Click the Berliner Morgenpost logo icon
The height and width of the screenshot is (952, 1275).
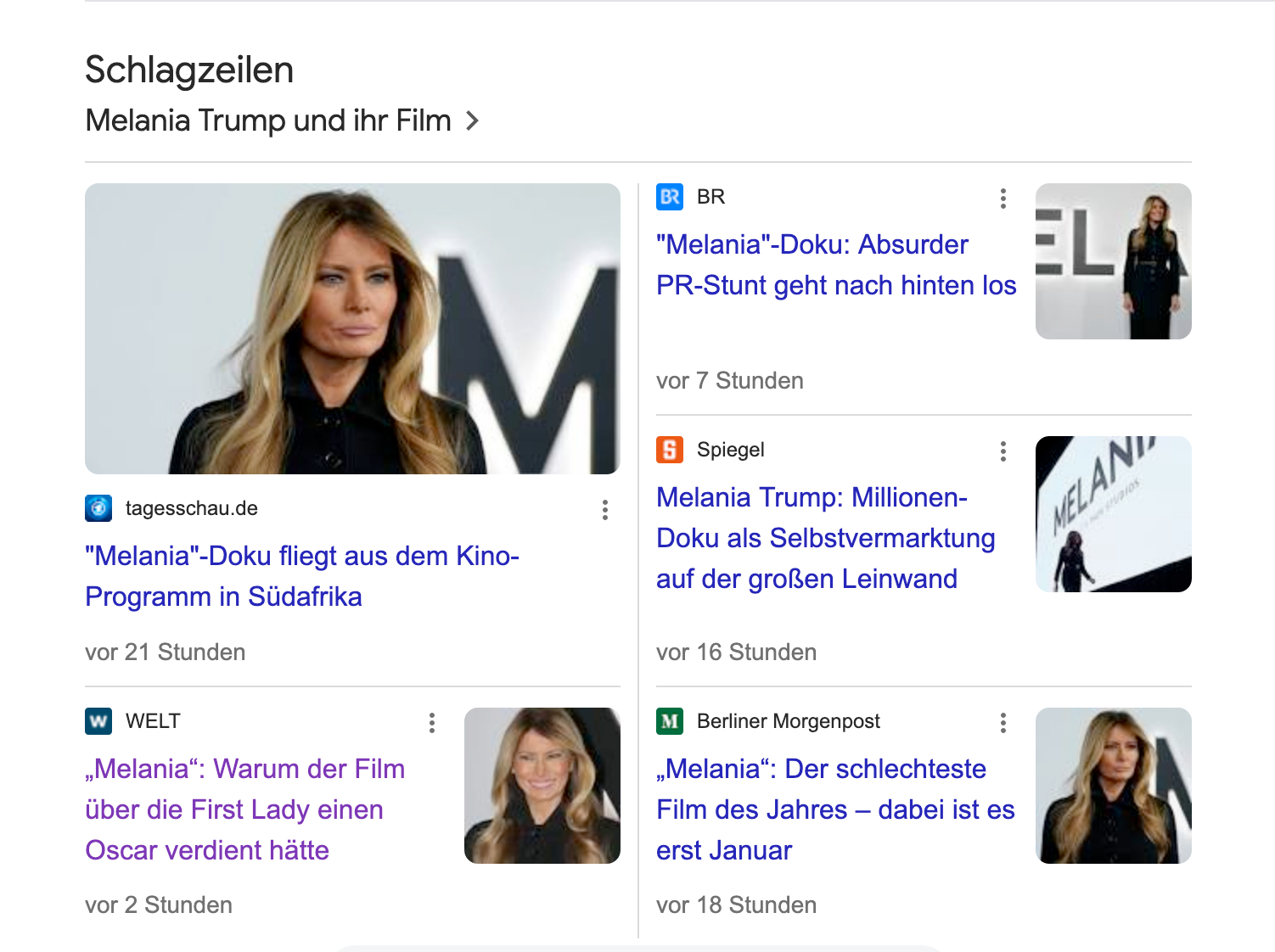(670, 721)
